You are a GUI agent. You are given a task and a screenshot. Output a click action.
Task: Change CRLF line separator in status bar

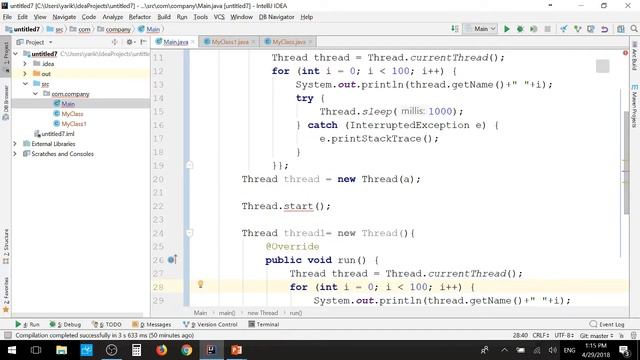[x=541, y=336]
